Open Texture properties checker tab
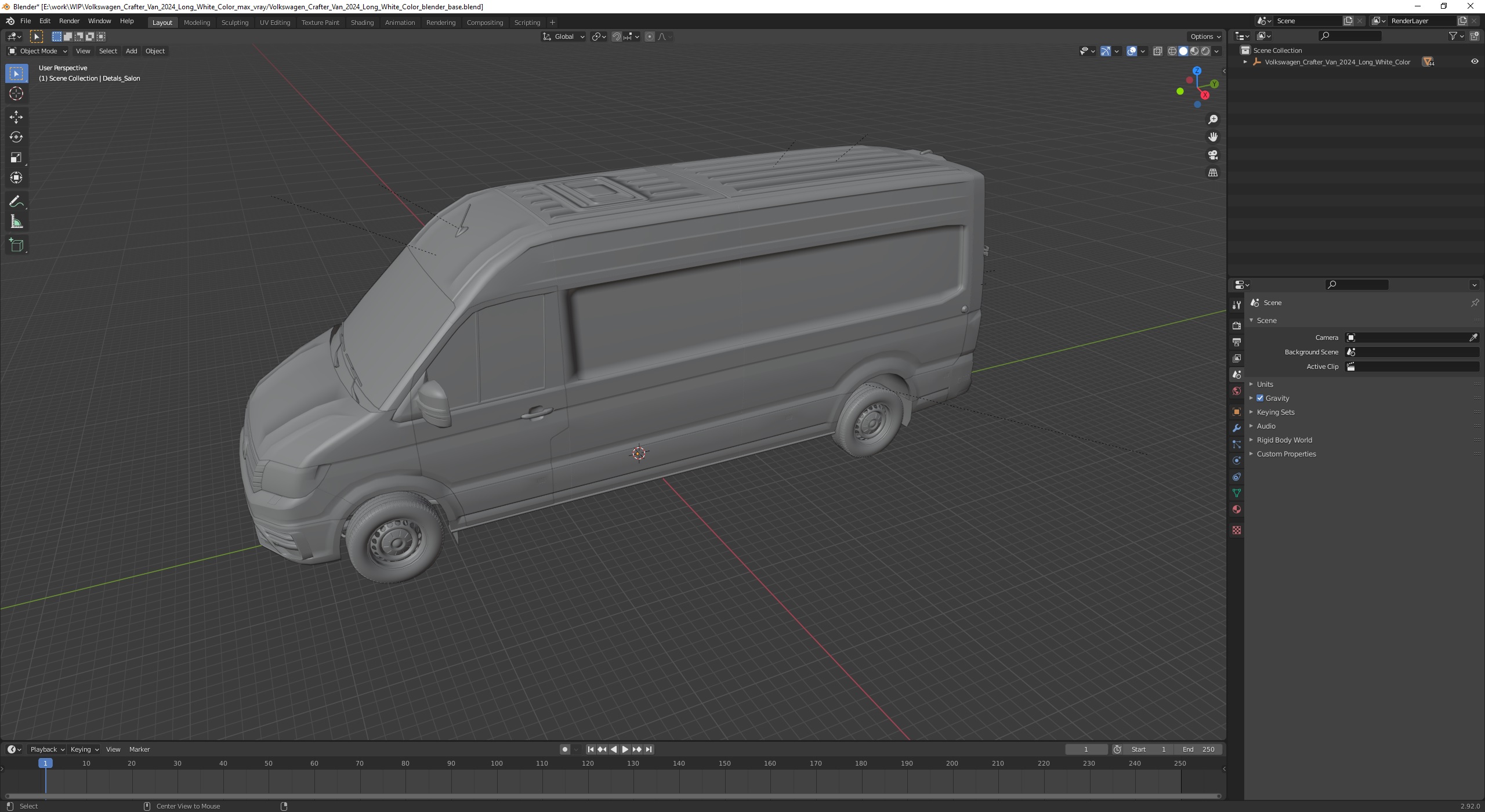Screen dimensions: 1485x812 click(x=1236, y=530)
